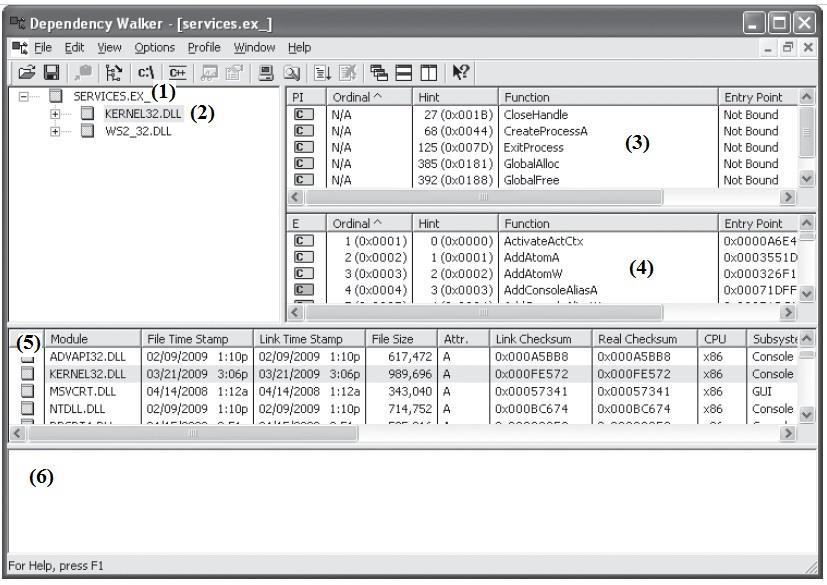This screenshot has width=827, height=585.
Task: Click the C icon in ExitProcess row
Action: (x=304, y=147)
